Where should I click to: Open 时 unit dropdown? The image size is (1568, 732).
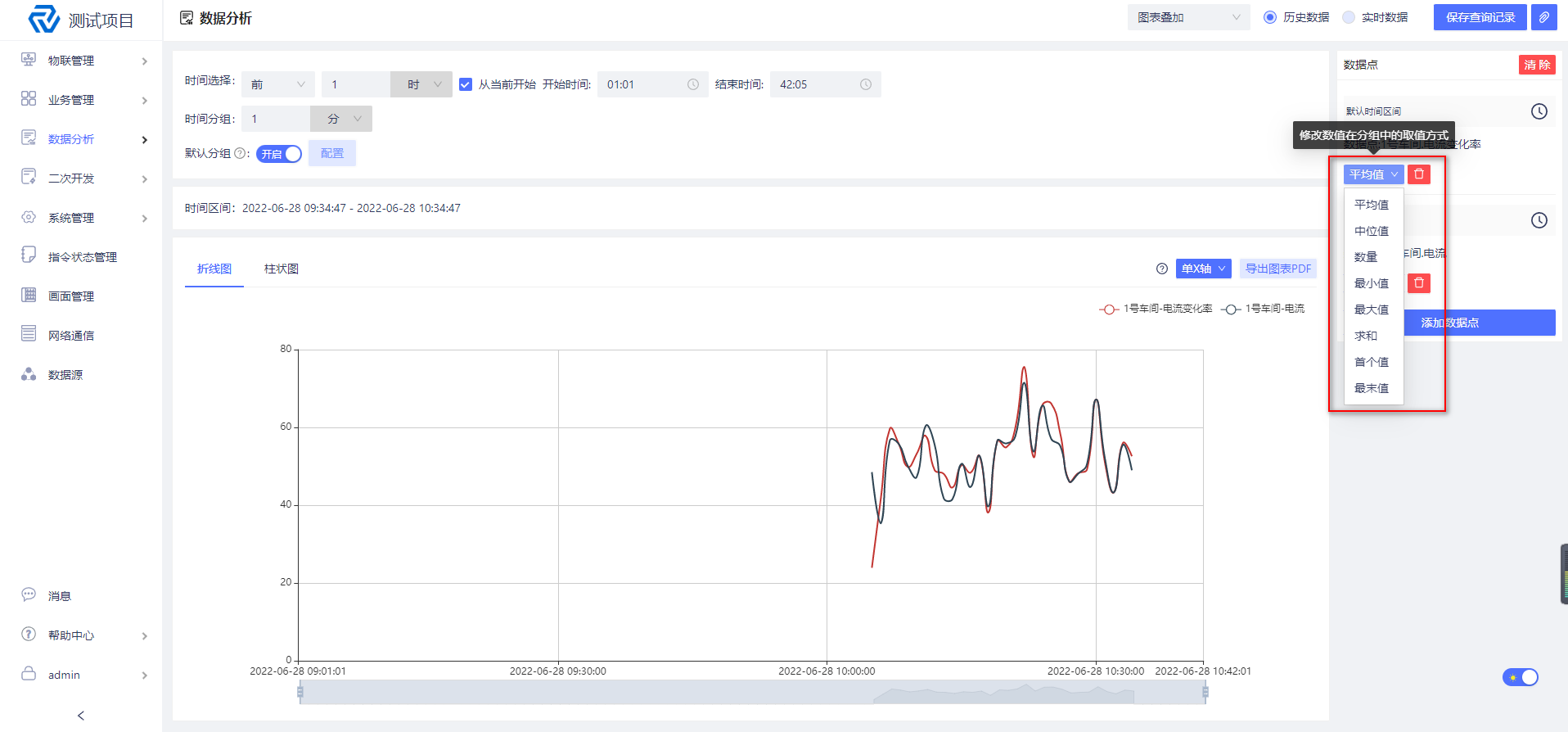[421, 84]
